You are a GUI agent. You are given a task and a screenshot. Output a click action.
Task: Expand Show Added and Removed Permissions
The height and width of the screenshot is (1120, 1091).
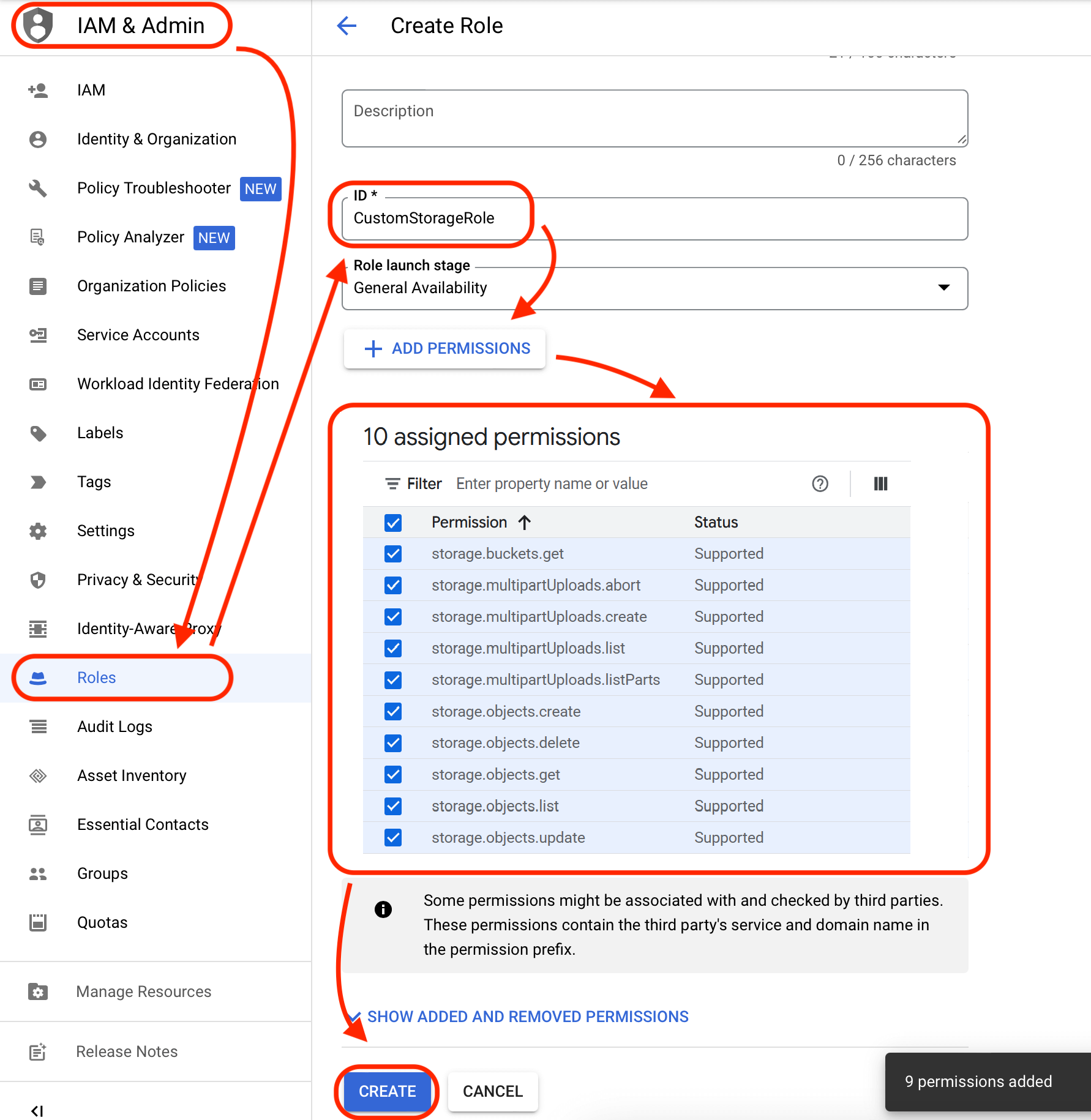527,1017
